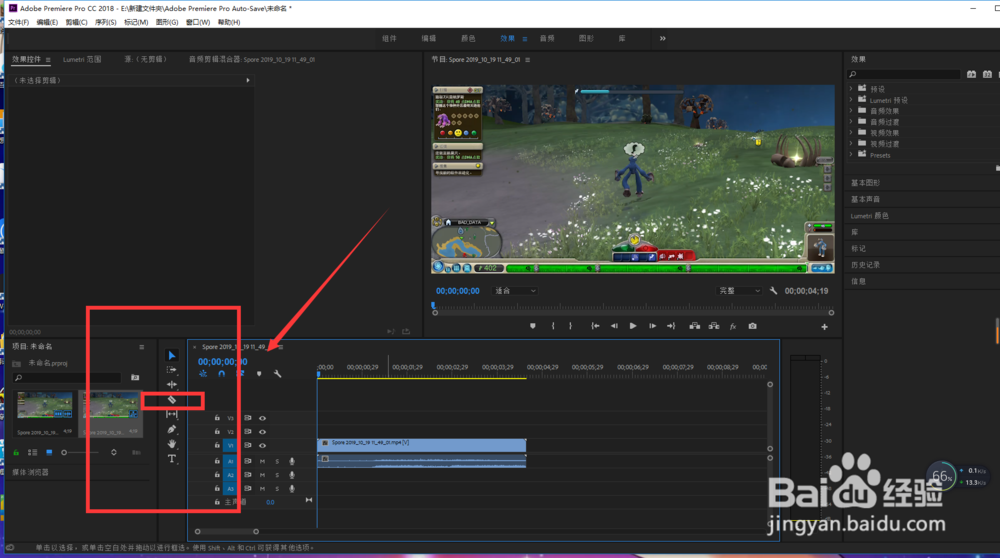The height and width of the screenshot is (558, 1000).
Task: Toggle linked selection in timeline
Action: click(x=240, y=374)
